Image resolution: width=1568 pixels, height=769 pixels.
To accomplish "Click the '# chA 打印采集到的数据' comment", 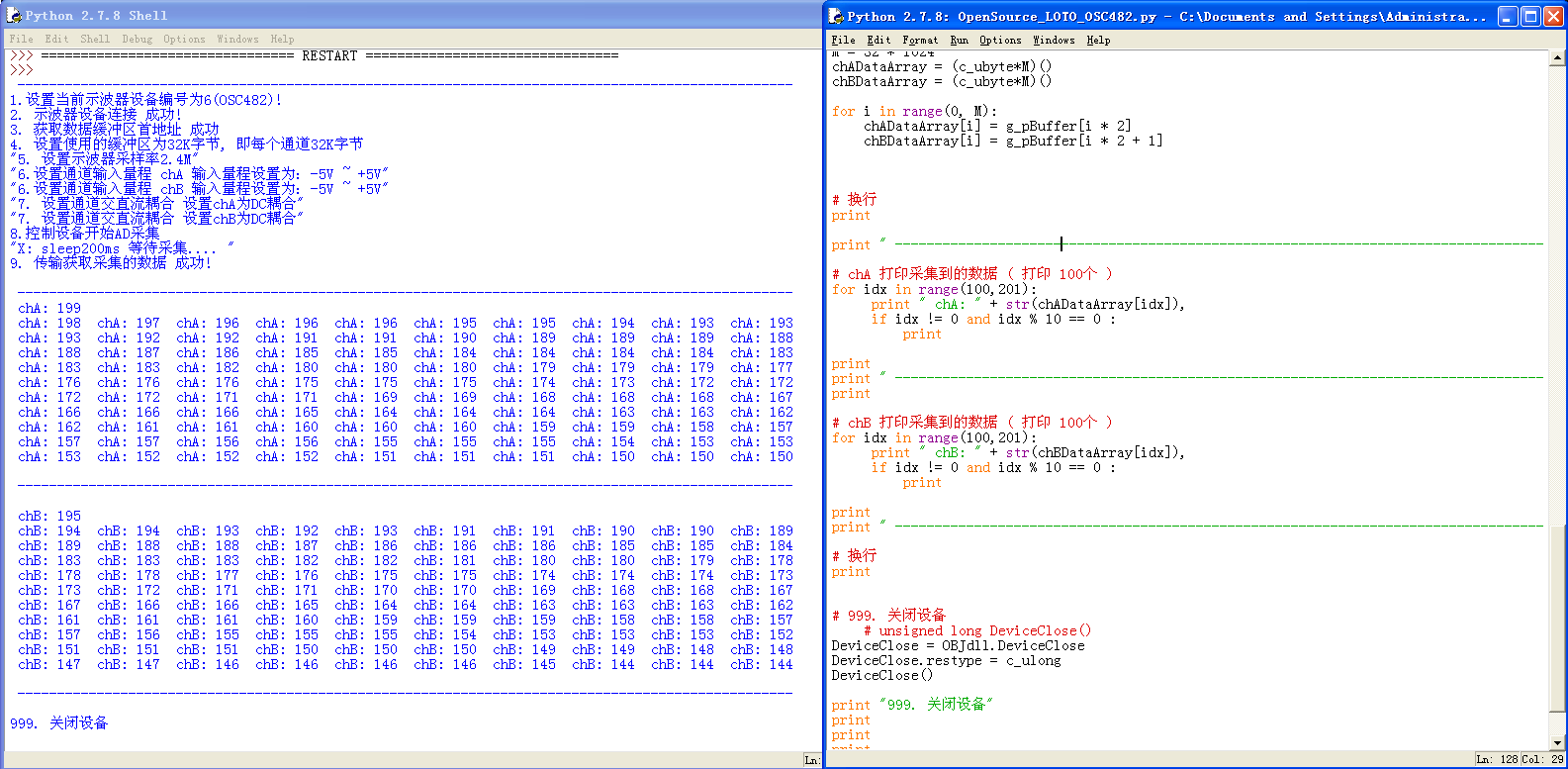I will (x=971, y=274).
